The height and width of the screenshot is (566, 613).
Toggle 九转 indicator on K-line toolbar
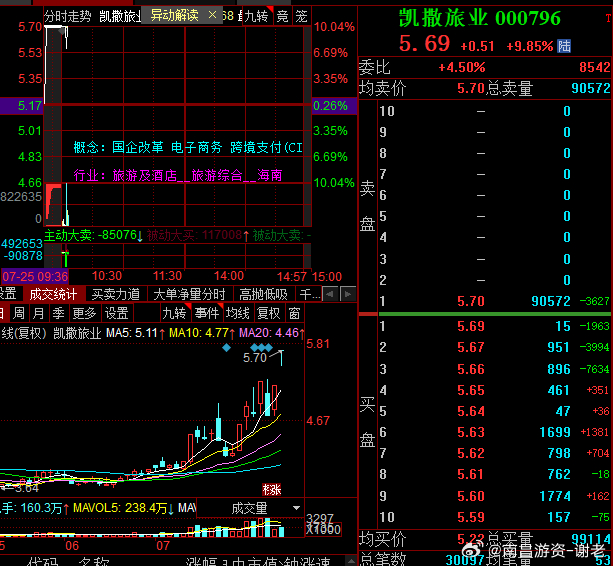click(174, 313)
